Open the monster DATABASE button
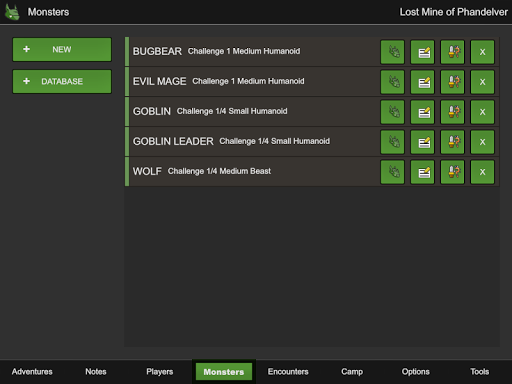This screenshot has height=384, width=512. coord(62,81)
